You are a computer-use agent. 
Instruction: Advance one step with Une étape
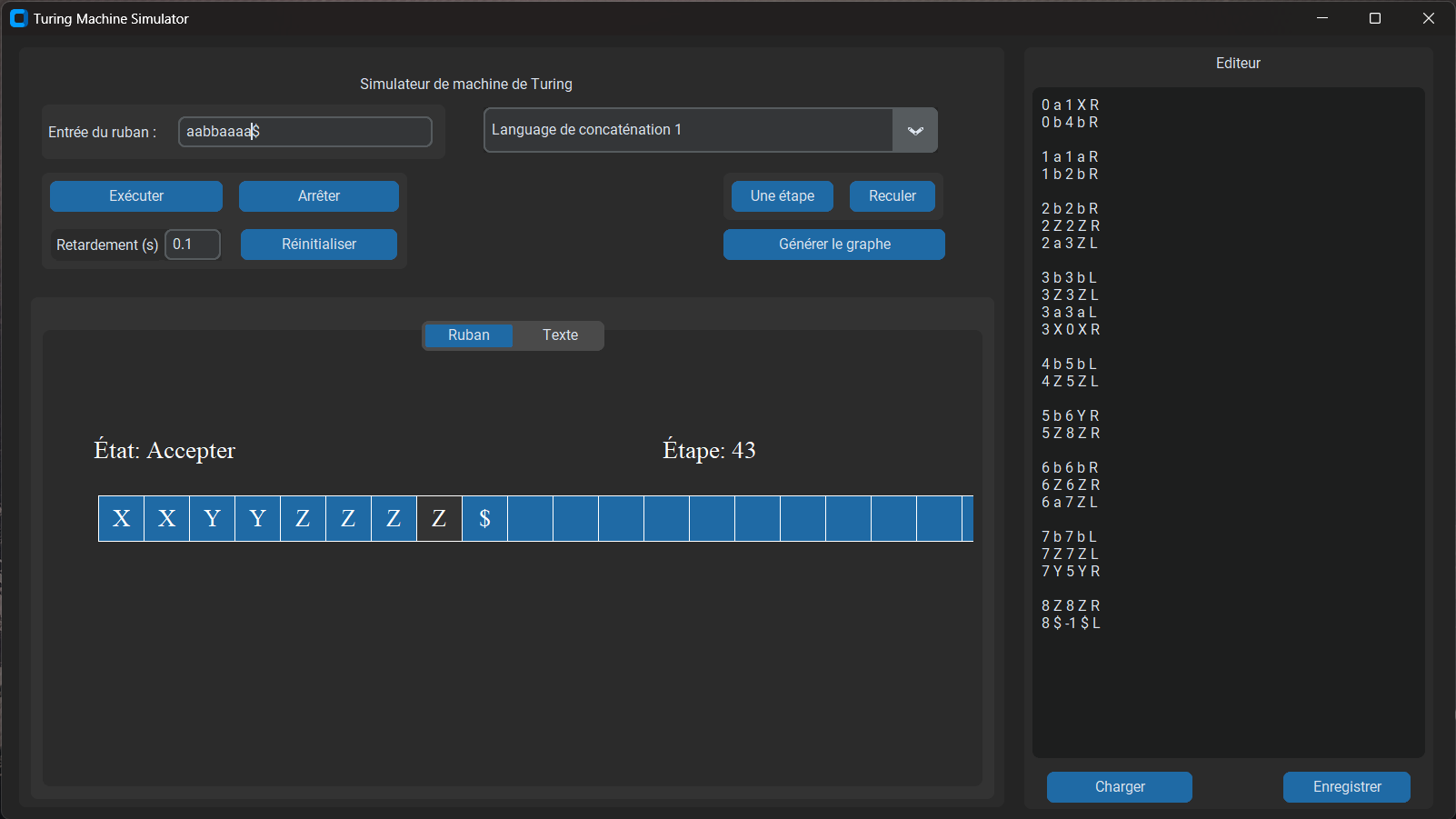coord(783,196)
